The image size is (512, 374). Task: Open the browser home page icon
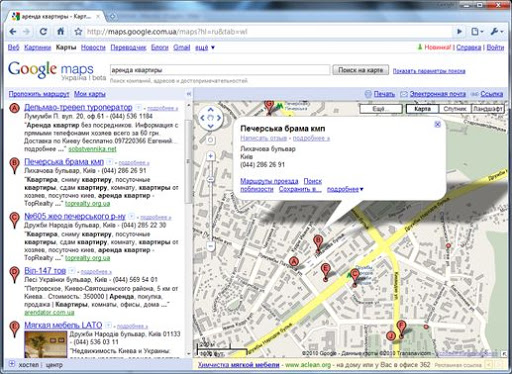pyautogui.click(x=61, y=32)
